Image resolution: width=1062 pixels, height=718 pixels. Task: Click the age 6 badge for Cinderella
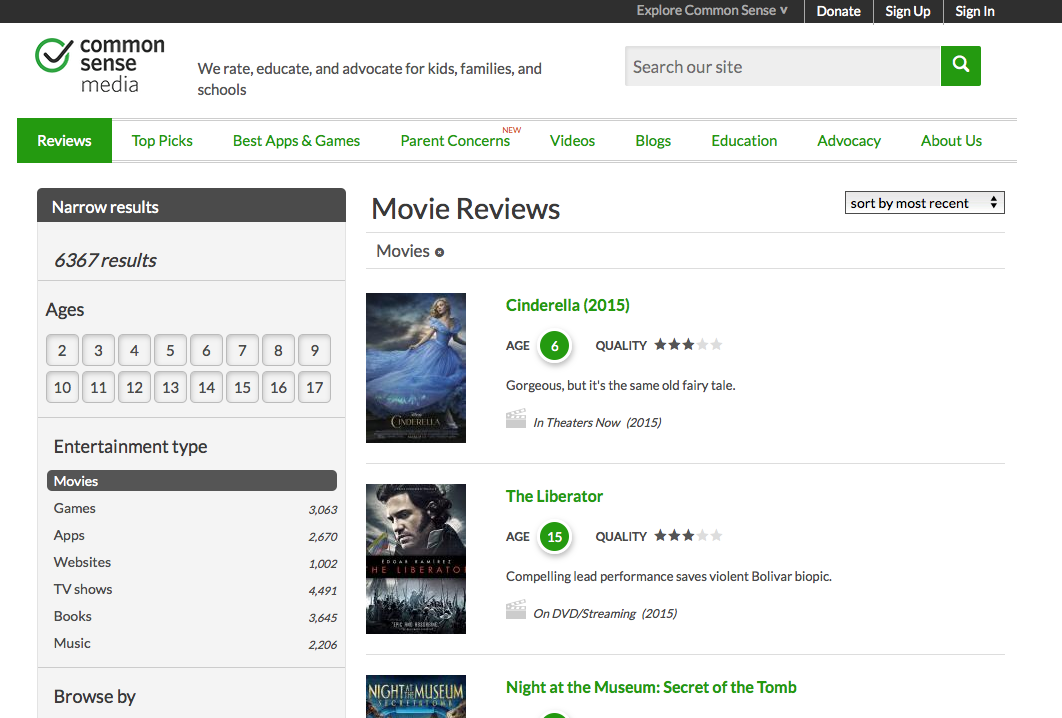[555, 346]
